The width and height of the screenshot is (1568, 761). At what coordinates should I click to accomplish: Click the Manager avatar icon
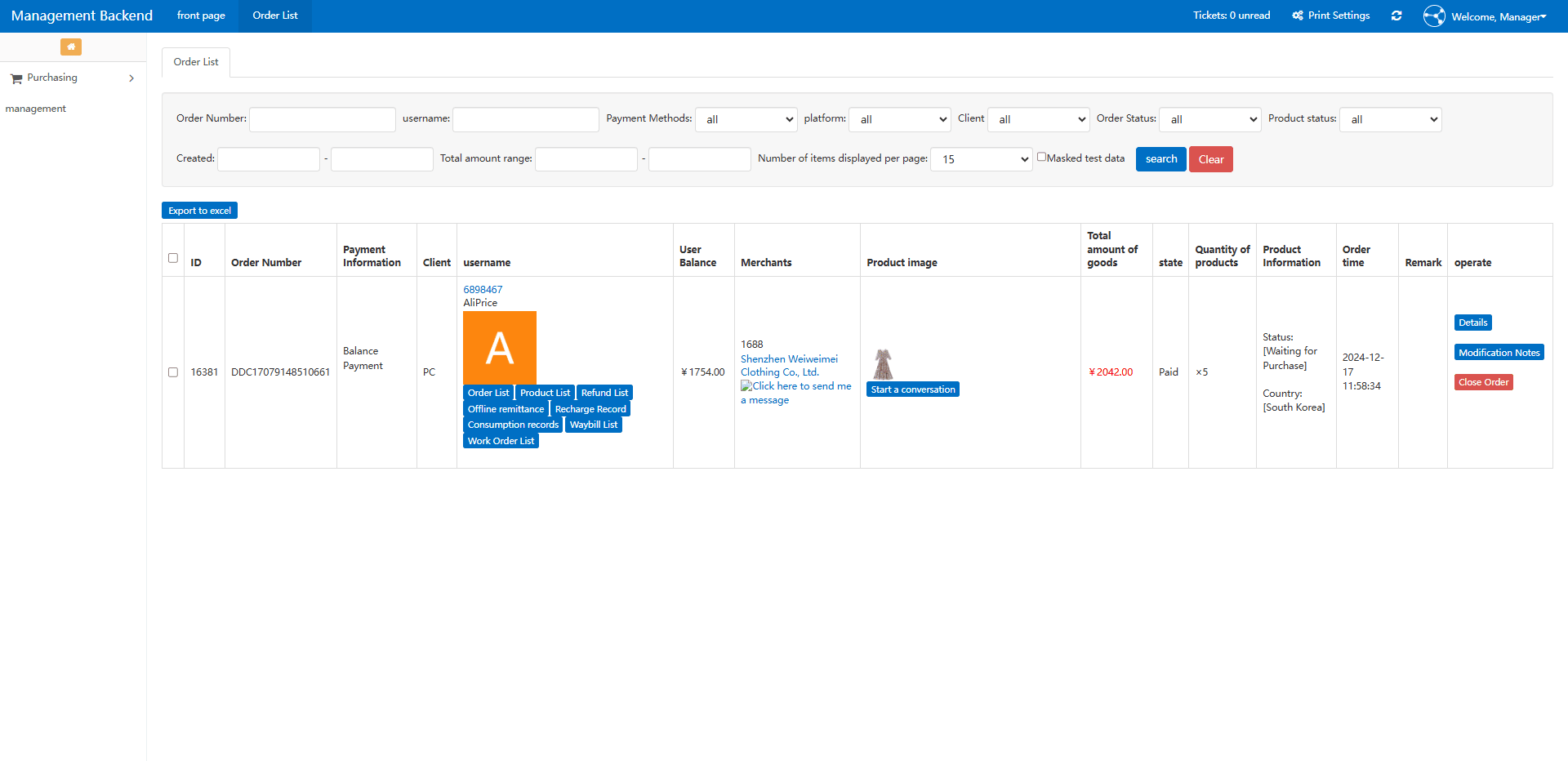pyautogui.click(x=1434, y=16)
